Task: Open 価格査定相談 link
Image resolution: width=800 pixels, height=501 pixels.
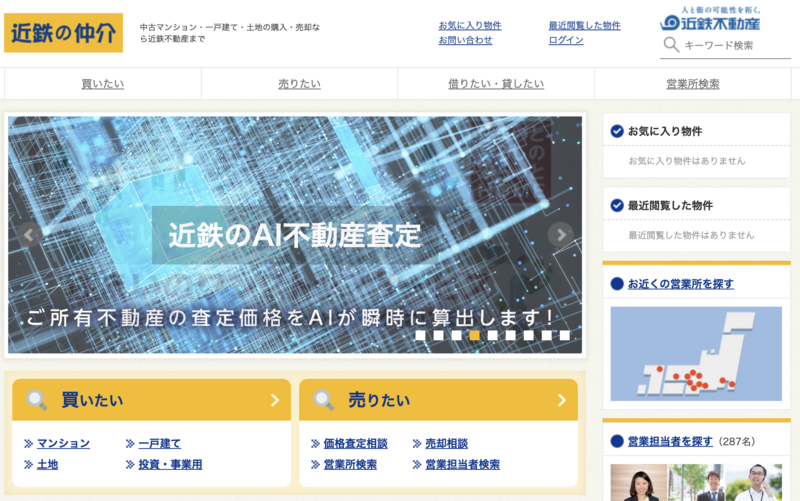Action: tap(356, 443)
